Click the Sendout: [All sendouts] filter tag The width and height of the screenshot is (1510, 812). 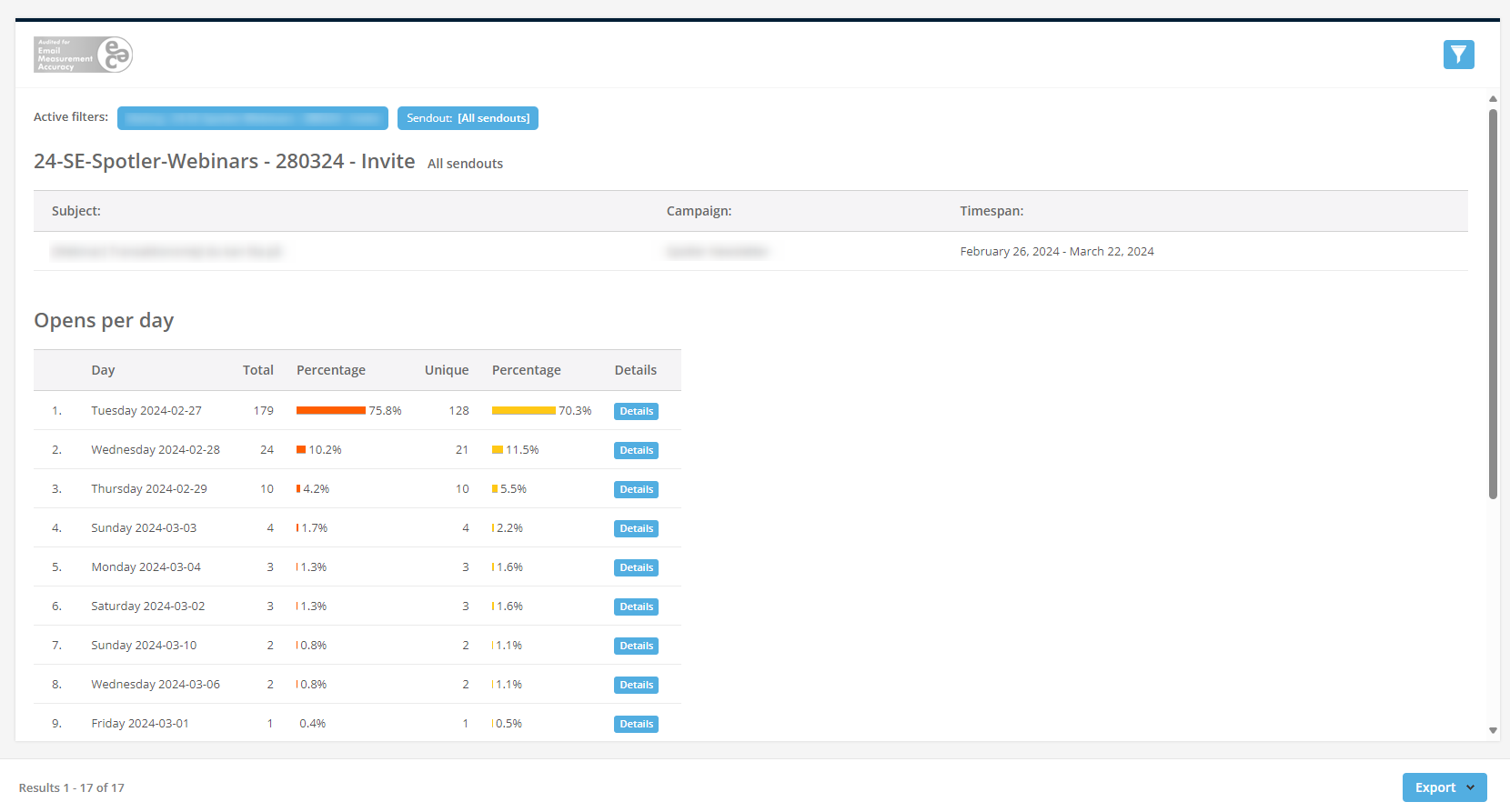[x=468, y=118]
